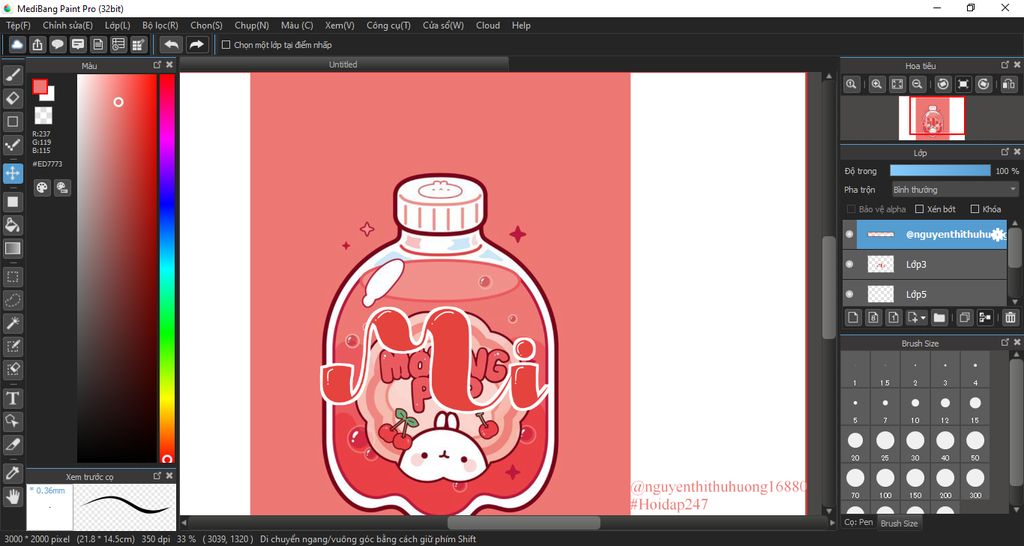Delete layer with the trash icon
This screenshot has height=546, width=1024.
coord(1010,318)
